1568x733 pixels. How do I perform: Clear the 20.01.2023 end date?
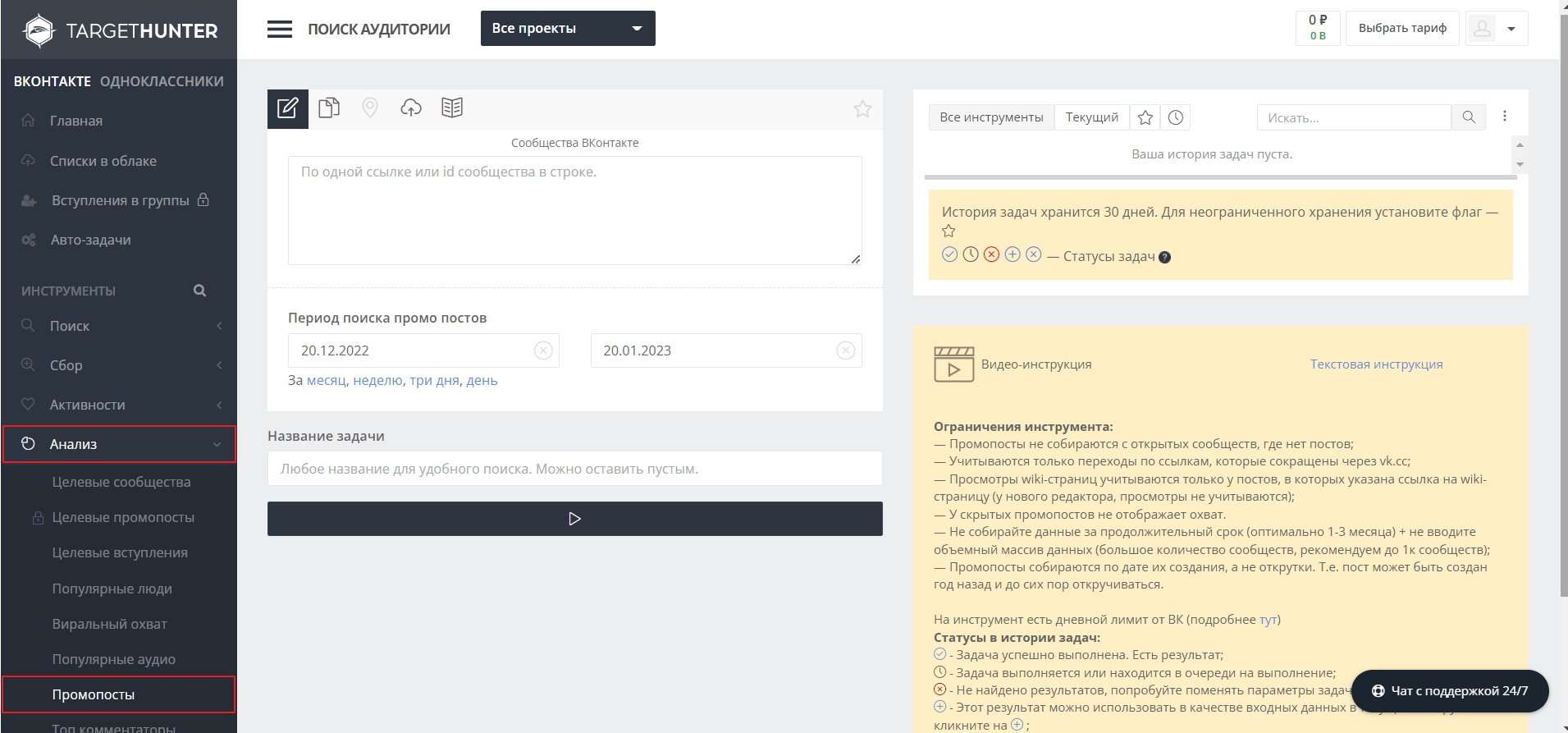point(846,350)
